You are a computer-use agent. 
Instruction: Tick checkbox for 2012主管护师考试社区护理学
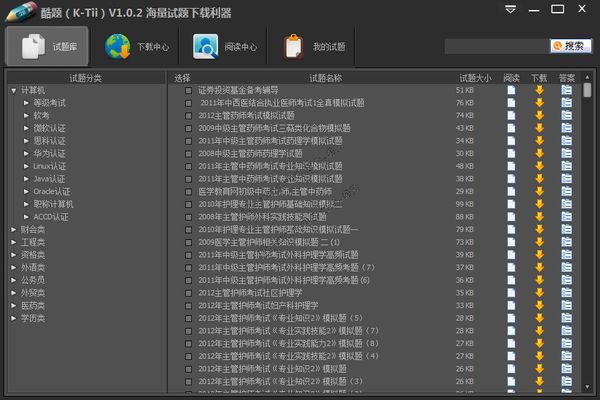point(188,293)
